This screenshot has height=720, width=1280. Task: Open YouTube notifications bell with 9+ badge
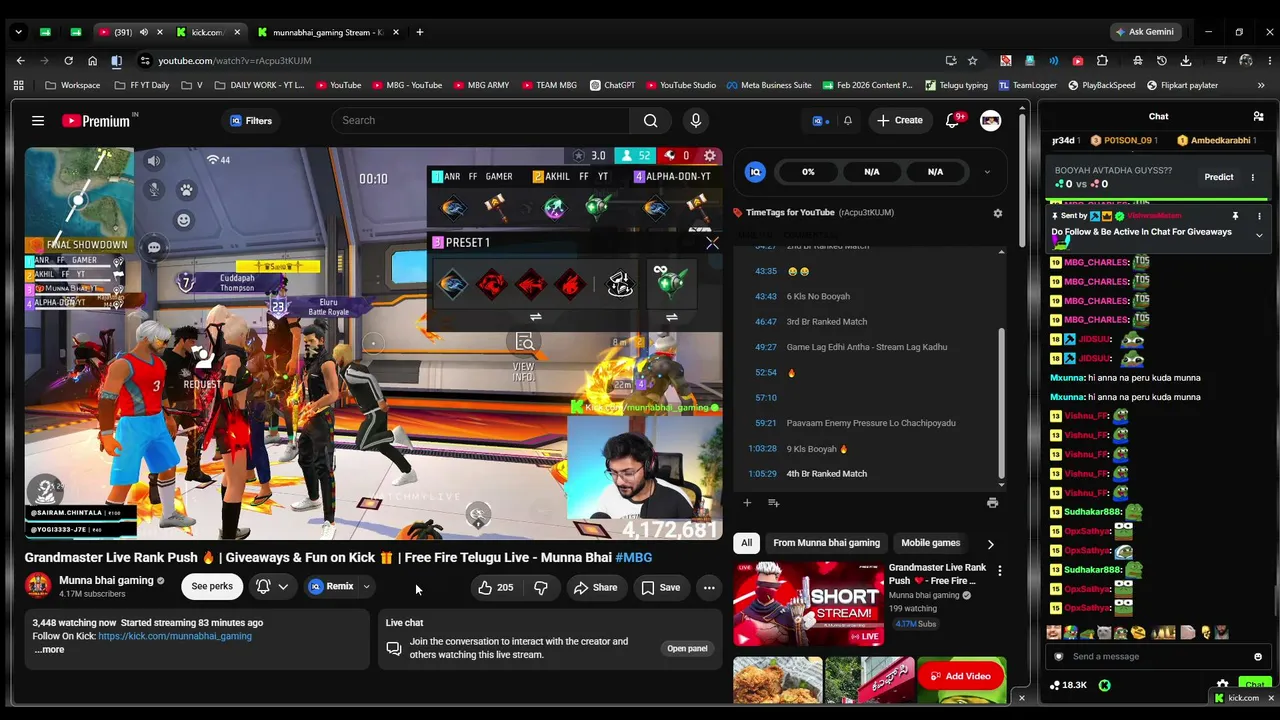[x=953, y=121]
